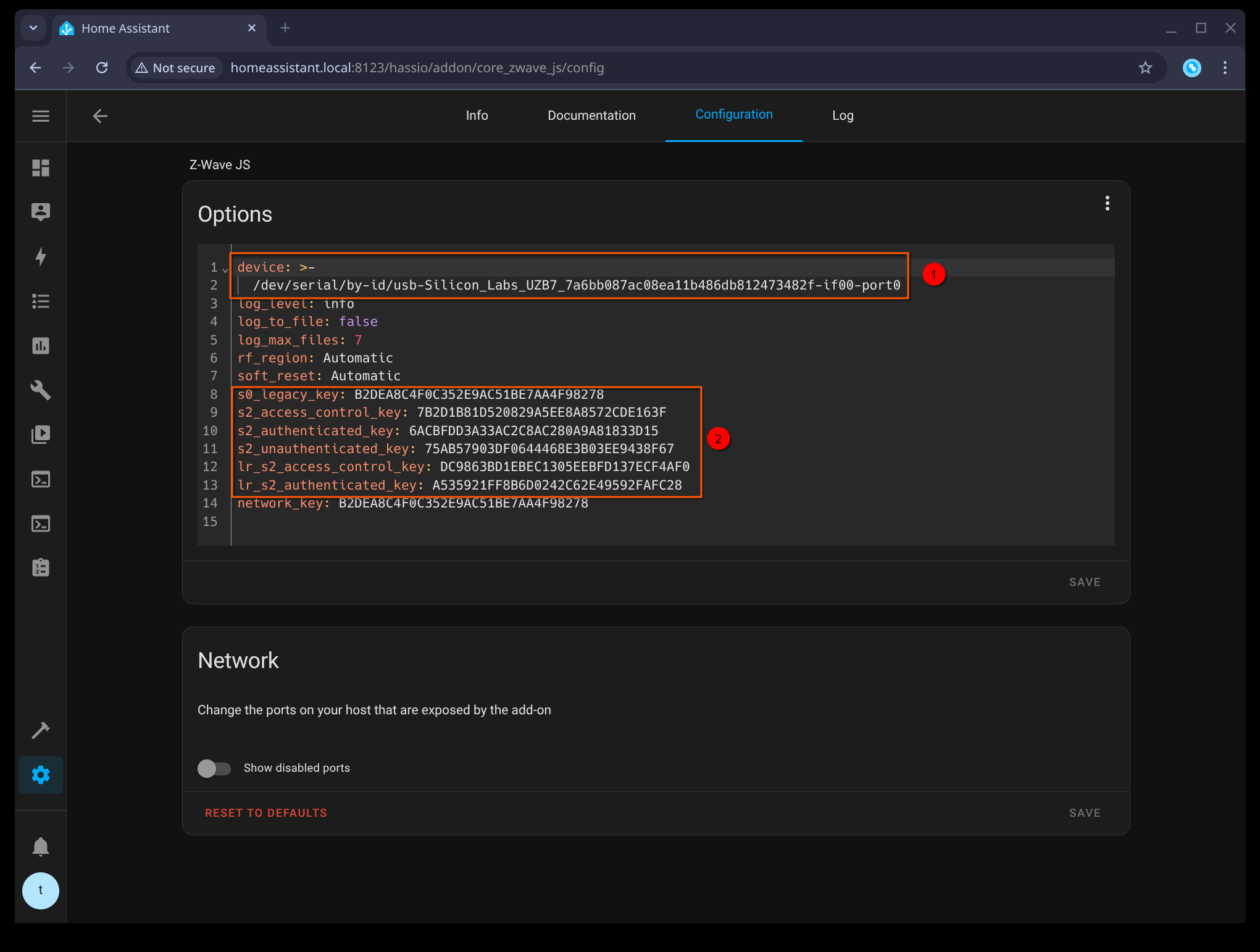Click the network_key line in editor
Image resolution: width=1260 pixels, height=952 pixels.
[x=412, y=503]
